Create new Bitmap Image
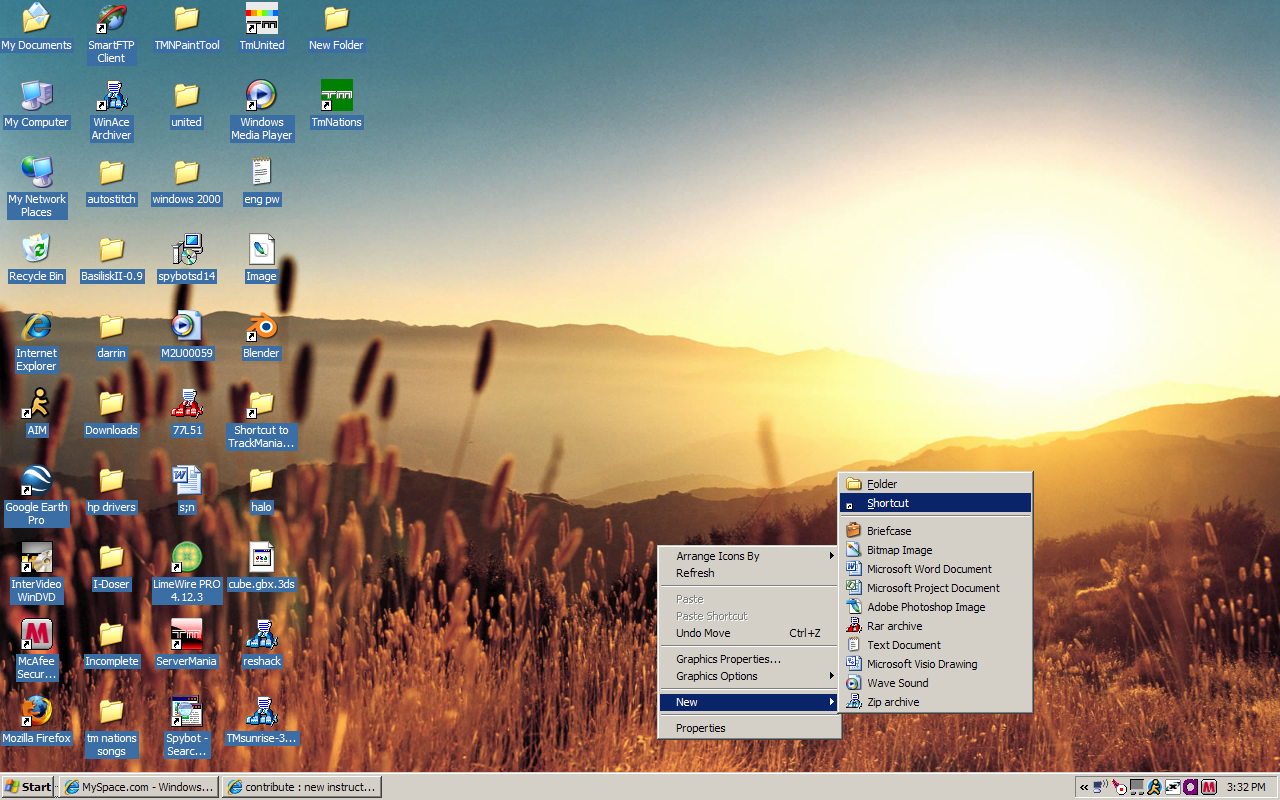The width and height of the screenshot is (1280, 800). [x=935, y=550]
